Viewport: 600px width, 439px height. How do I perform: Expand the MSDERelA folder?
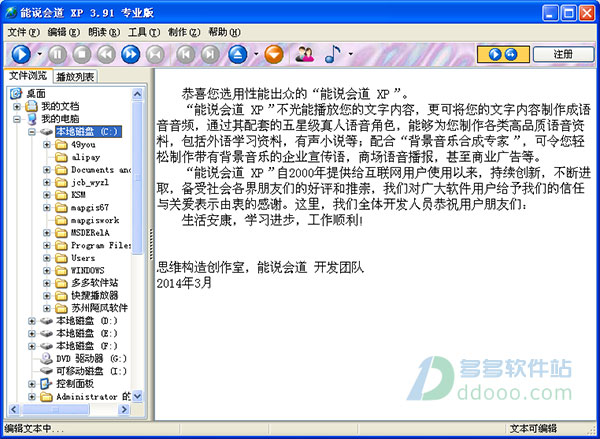[x=47, y=233]
